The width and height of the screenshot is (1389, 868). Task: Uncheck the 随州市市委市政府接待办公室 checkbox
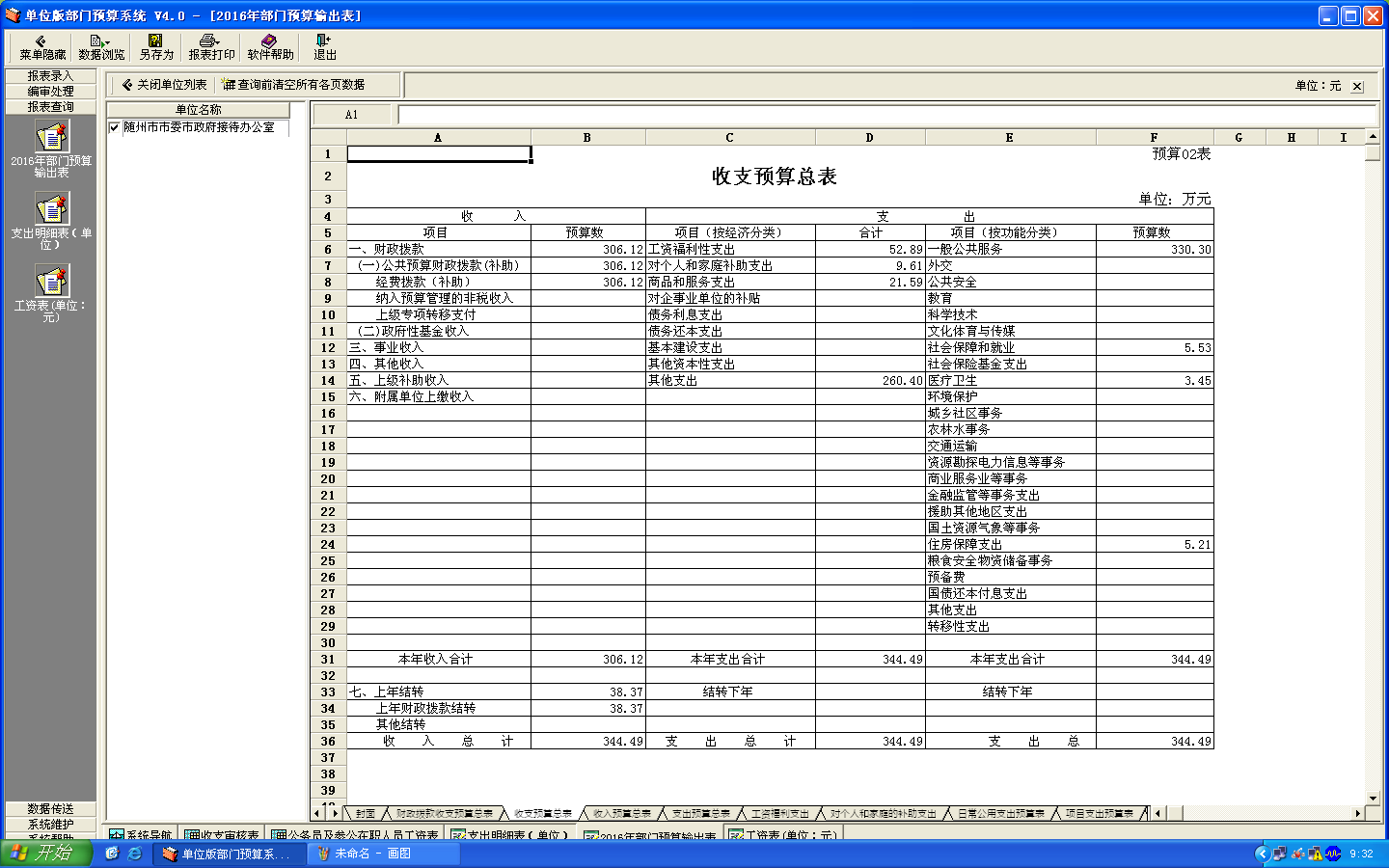point(115,127)
